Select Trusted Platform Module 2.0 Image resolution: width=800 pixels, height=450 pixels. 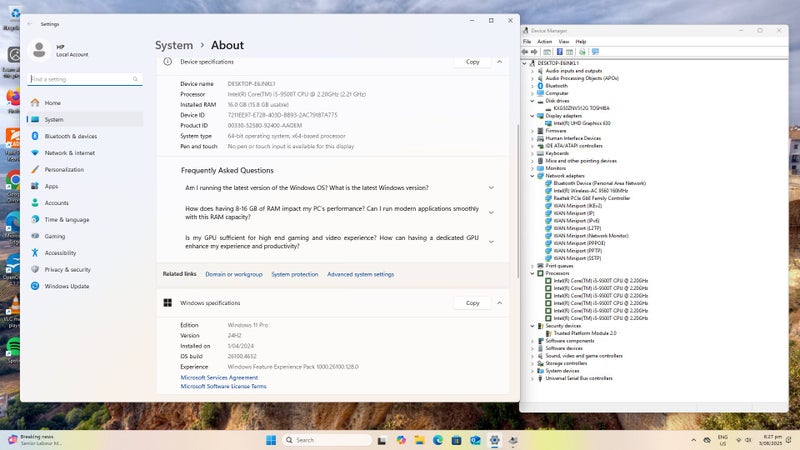tap(585, 333)
